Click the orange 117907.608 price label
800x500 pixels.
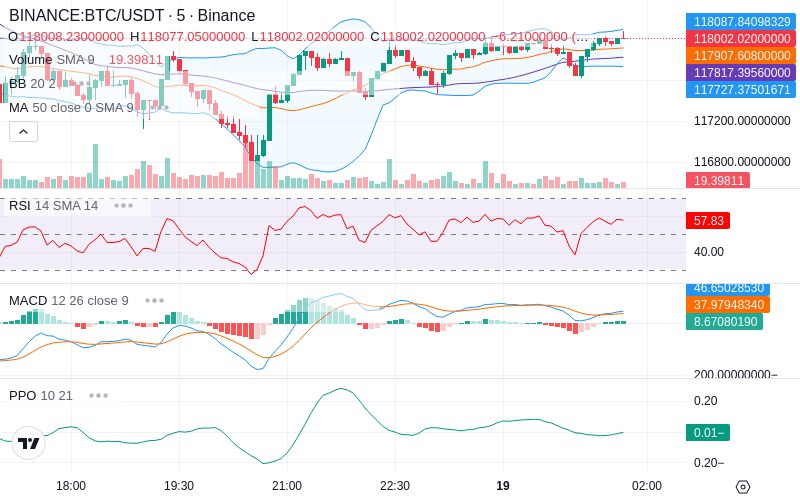[741, 56]
